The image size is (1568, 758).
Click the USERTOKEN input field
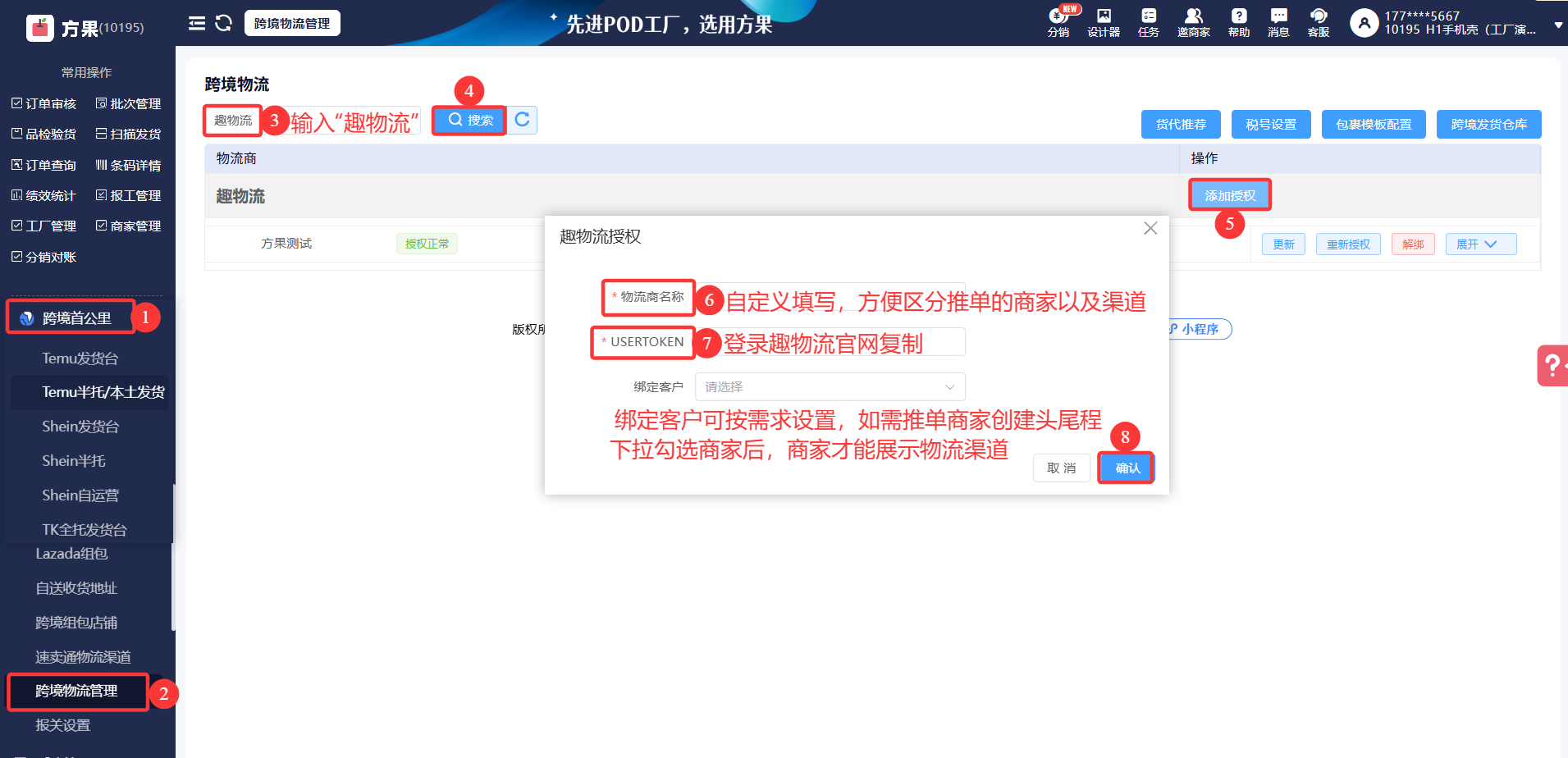[x=830, y=341]
